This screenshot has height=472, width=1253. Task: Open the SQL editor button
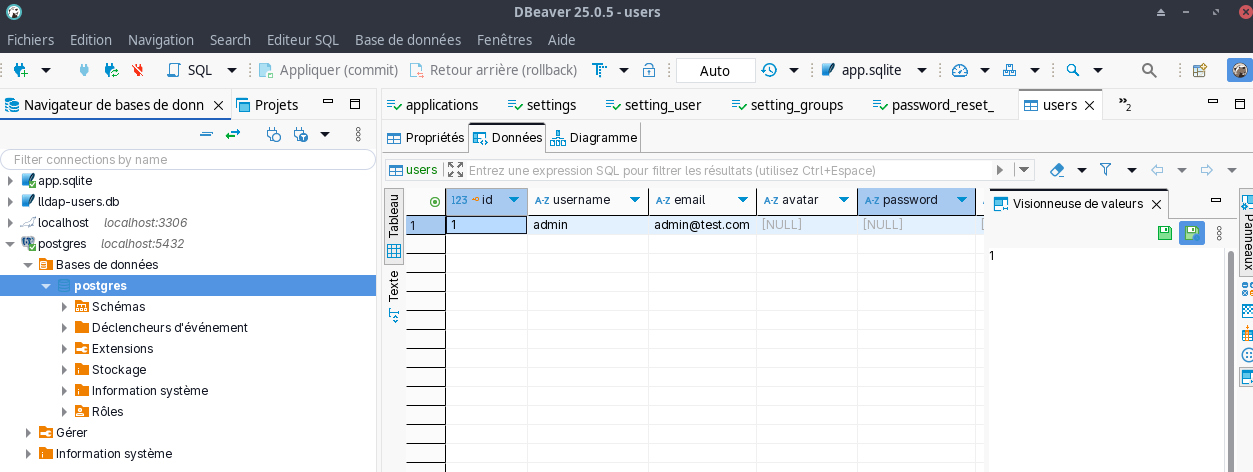[190, 70]
